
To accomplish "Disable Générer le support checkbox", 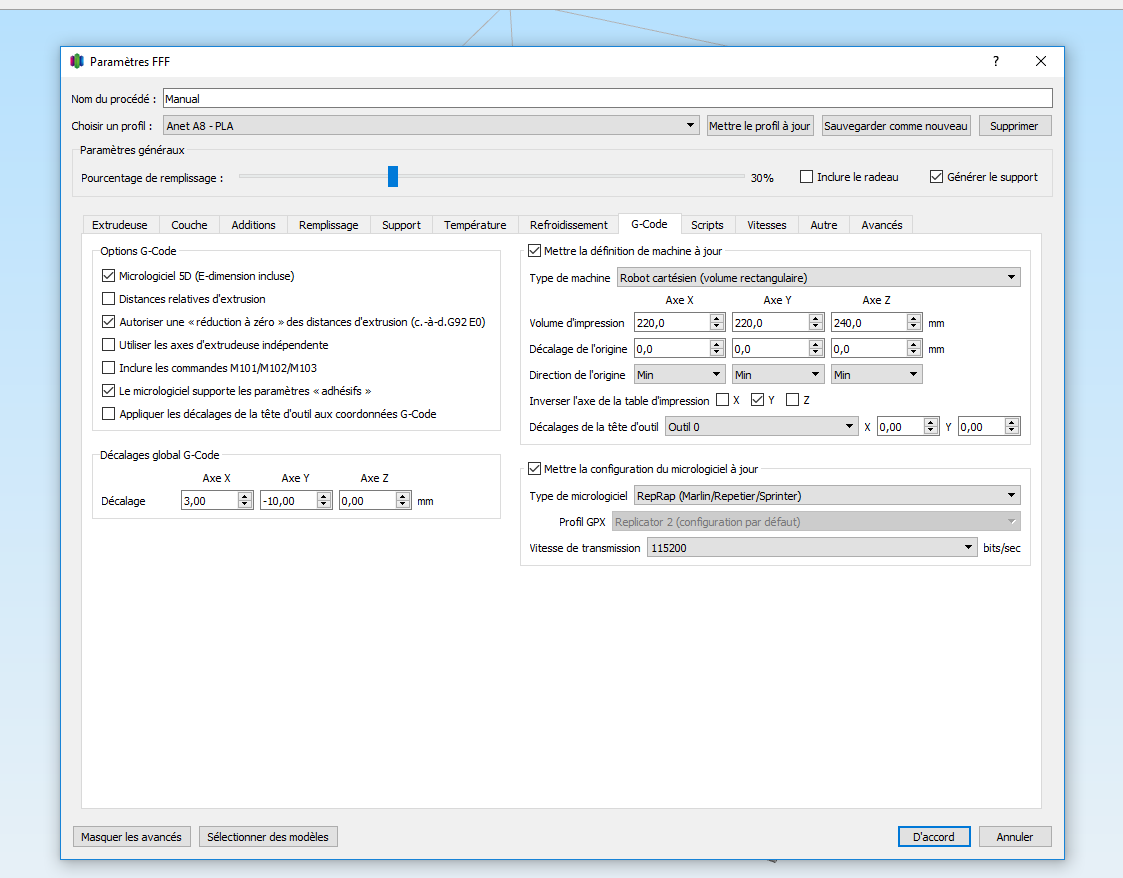I will [x=936, y=176].
